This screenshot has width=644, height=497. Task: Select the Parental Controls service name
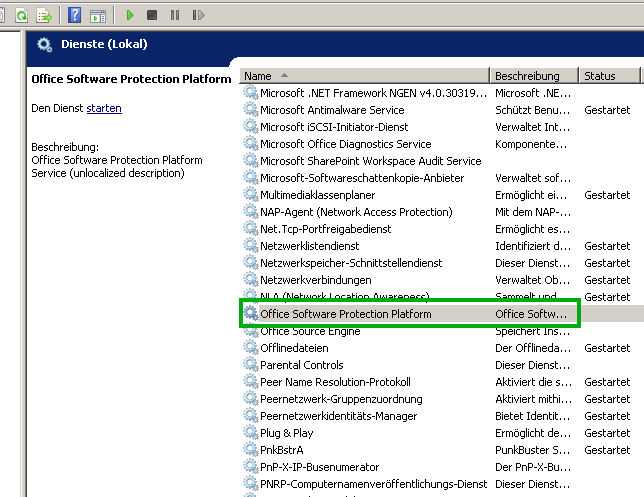[x=302, y=365]
